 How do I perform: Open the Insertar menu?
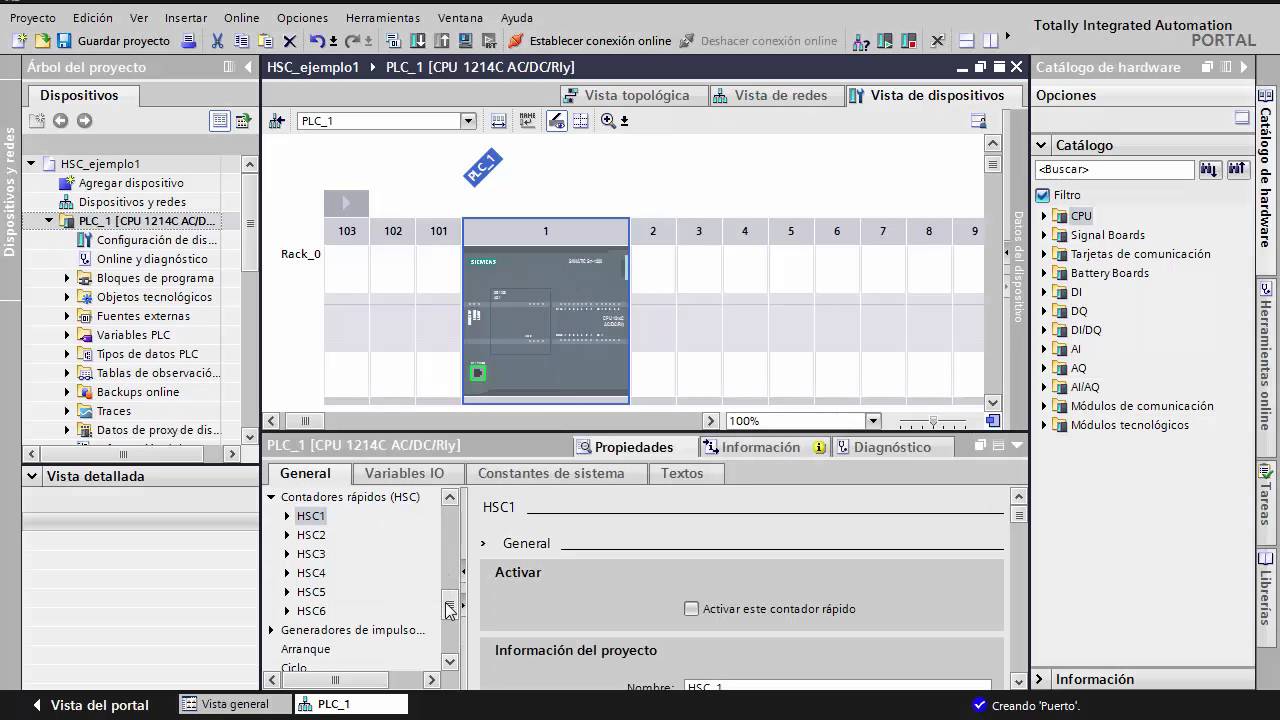coord(186,18)
